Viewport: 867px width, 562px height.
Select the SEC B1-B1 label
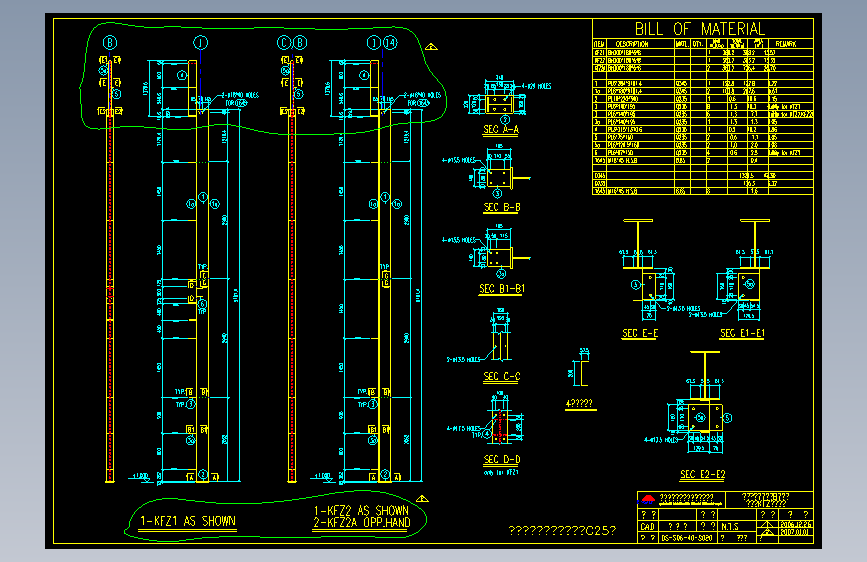(502, 289)
